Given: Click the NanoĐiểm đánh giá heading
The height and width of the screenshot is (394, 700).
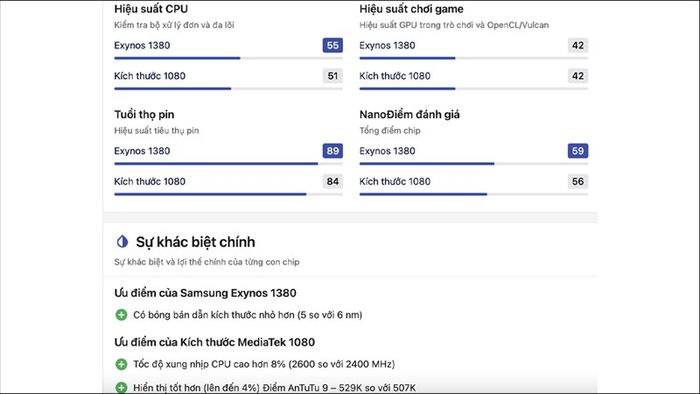Looking at the screenshot, I should coord(409,115).
